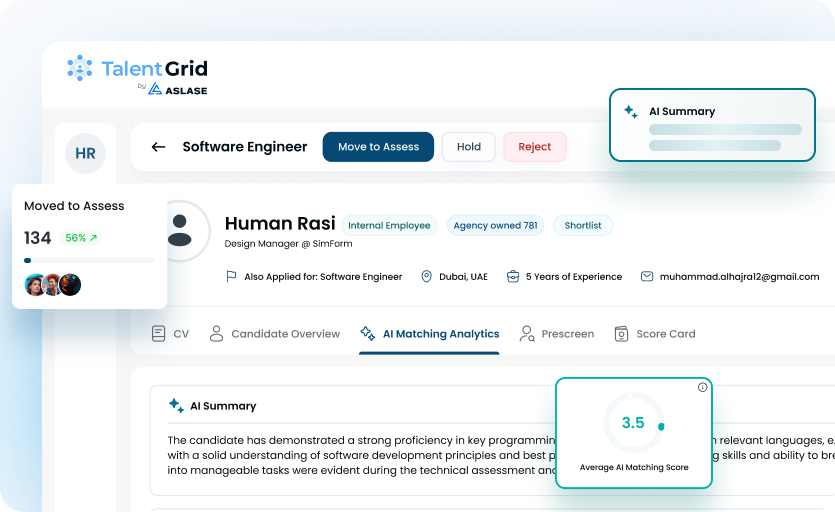Click the Shortlist tag
The height and width of the screenshot is (512, 835).
[x=583, y=225]
